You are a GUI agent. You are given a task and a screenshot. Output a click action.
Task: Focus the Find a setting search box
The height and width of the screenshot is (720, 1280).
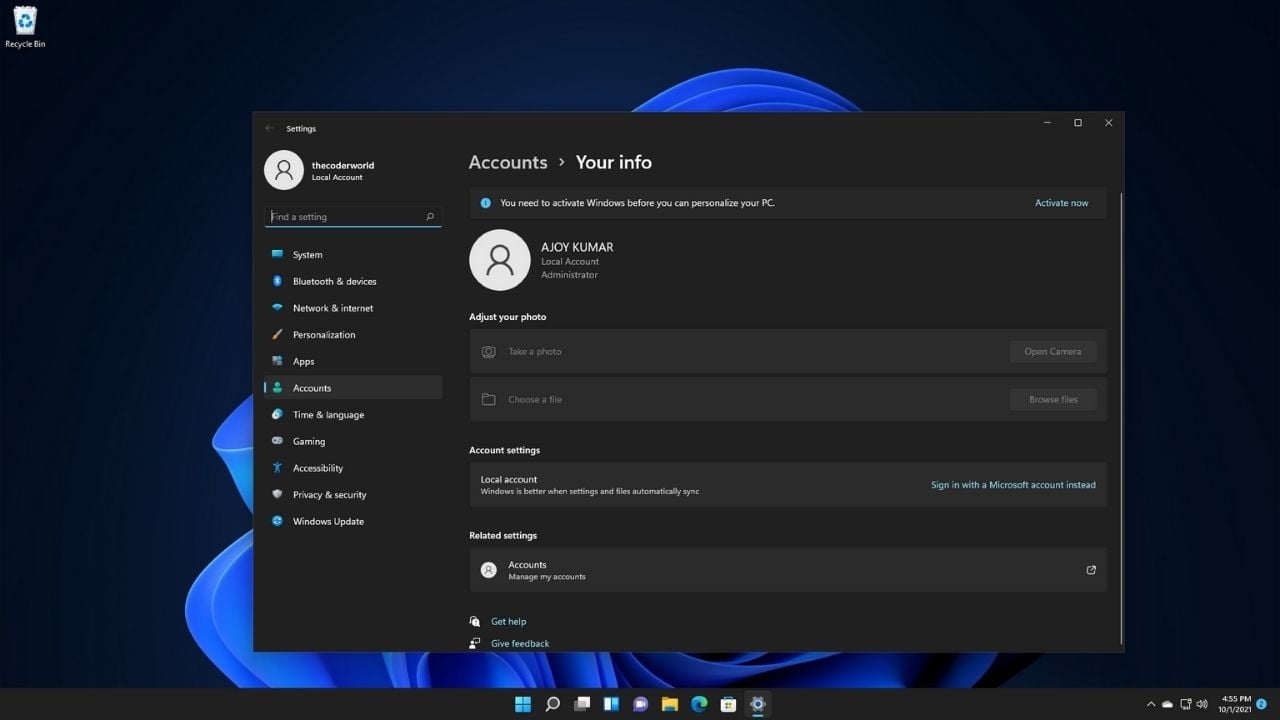(353, 216)
